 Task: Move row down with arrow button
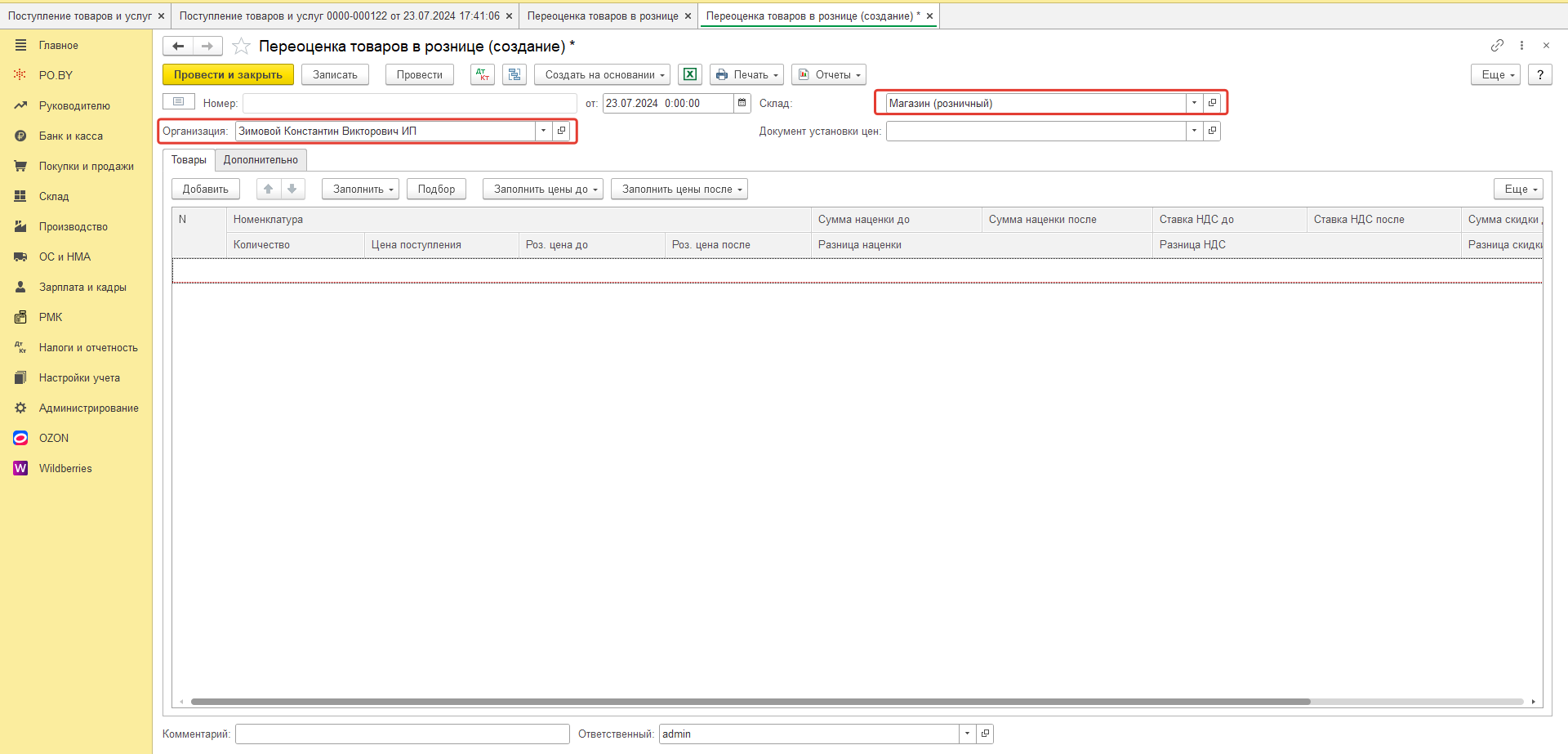292,189
